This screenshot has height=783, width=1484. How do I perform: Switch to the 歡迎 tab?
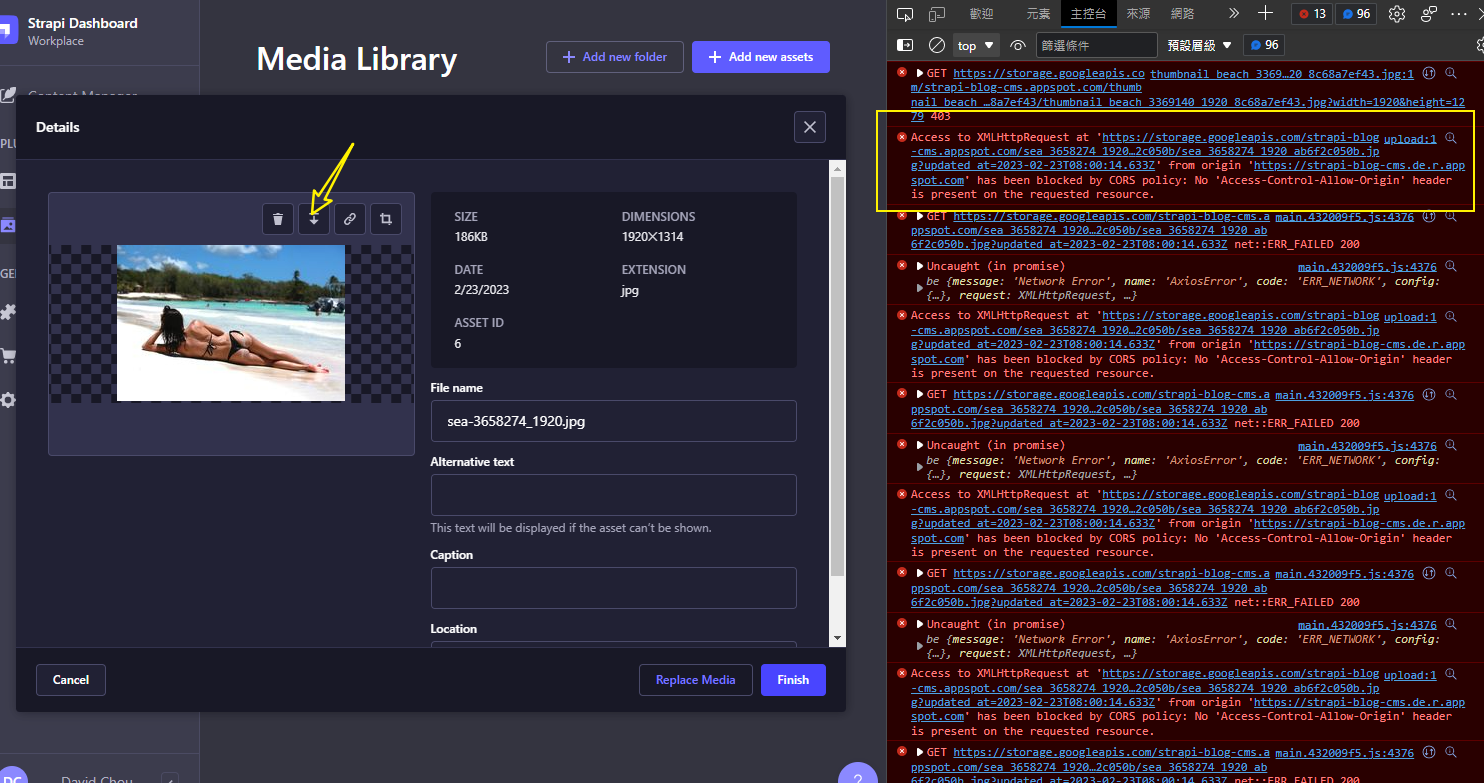[x=981, y=14]
